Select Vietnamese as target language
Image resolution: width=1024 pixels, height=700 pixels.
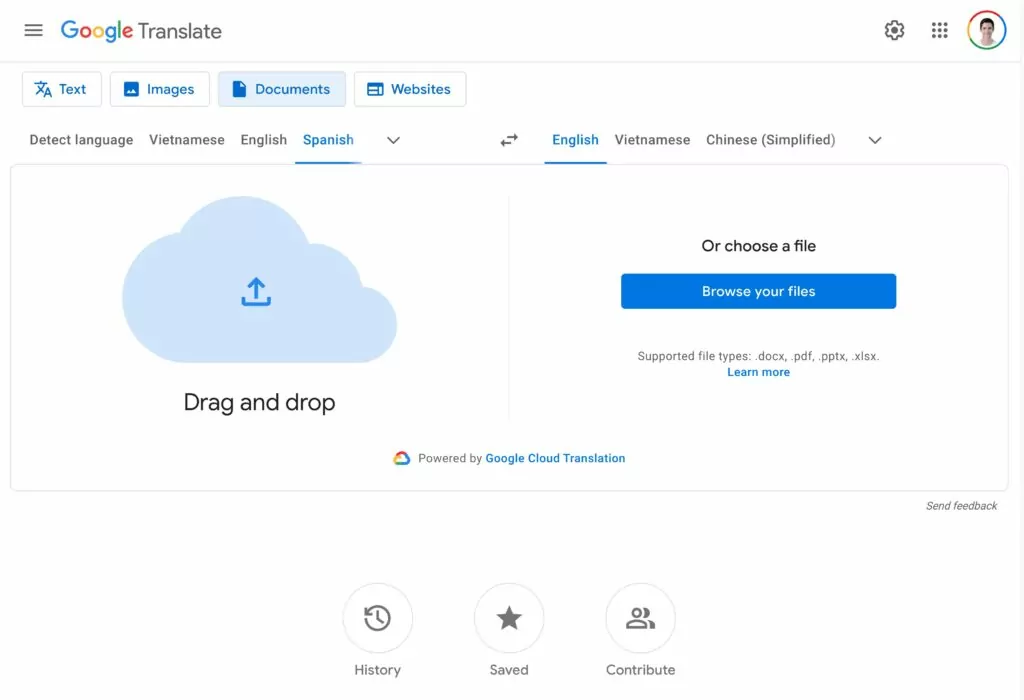652,140
